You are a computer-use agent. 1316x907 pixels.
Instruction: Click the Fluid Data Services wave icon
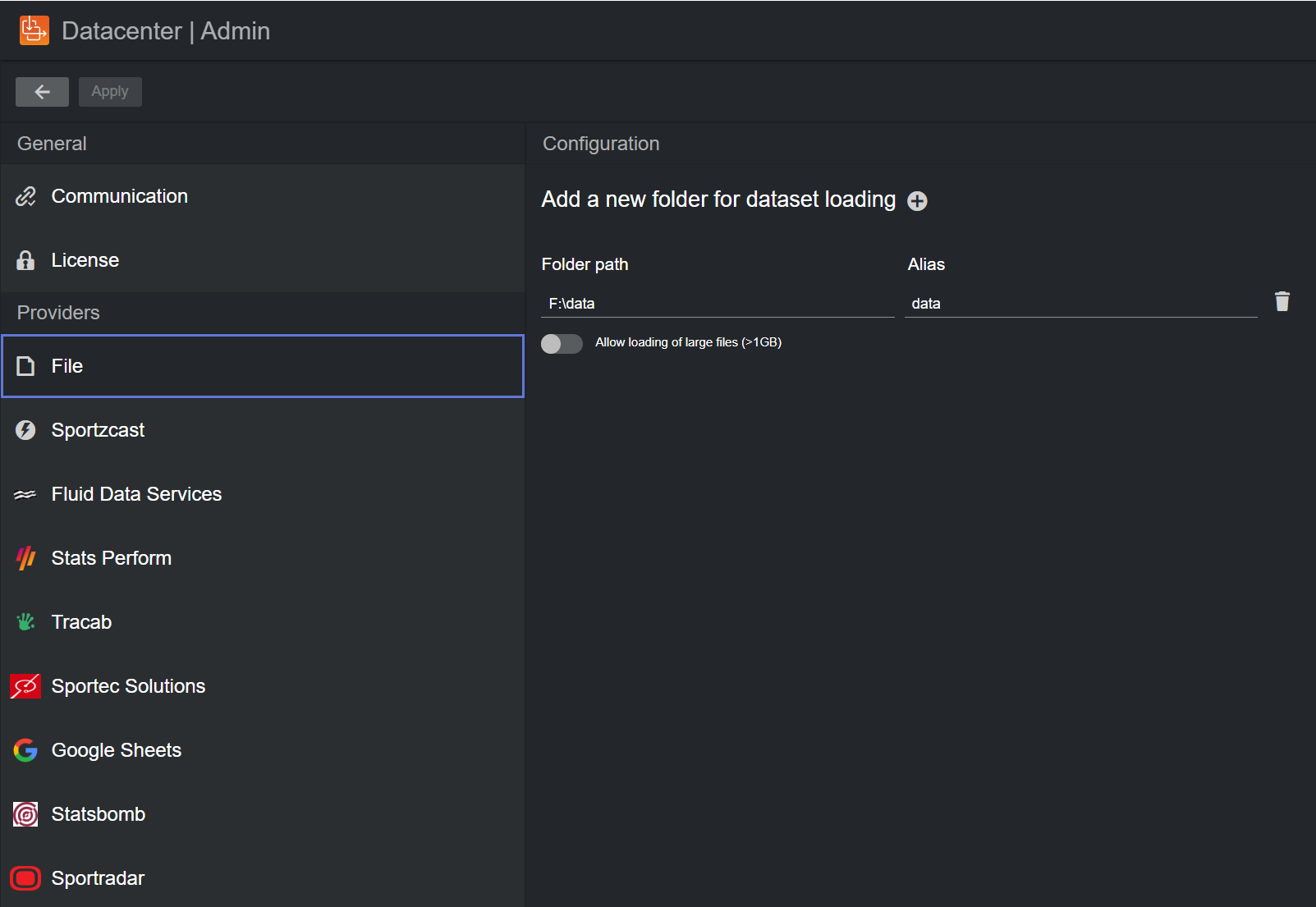(25, 494)
